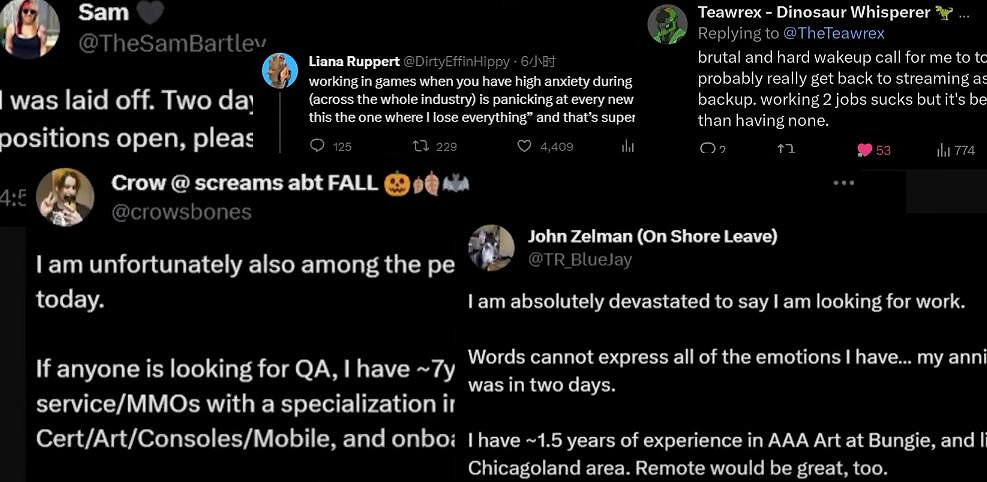This screenshot has width=987, height=482.
Task: Open Crow's profile picture
Action: pos(65,196)
